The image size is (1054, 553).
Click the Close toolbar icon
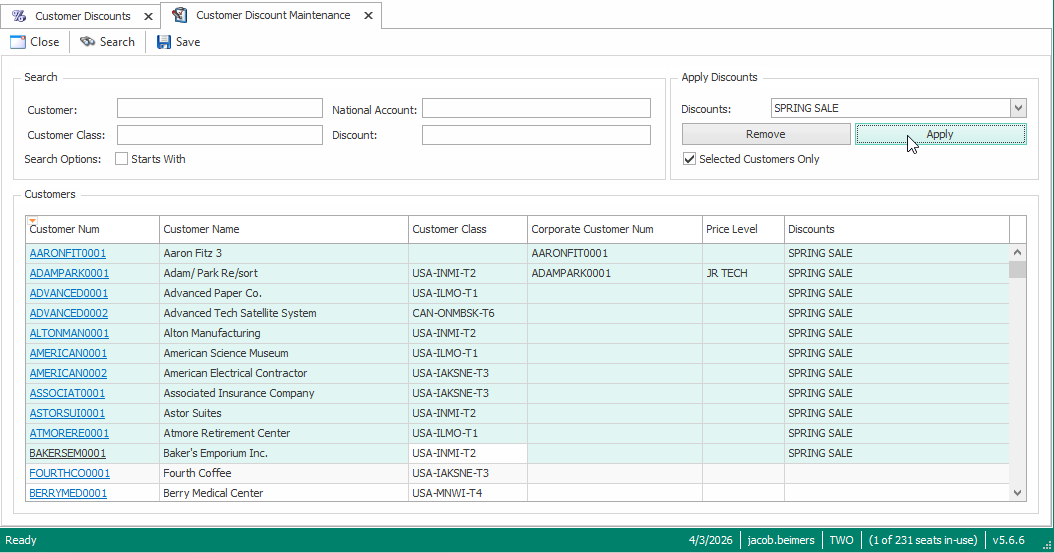[17, 42]
